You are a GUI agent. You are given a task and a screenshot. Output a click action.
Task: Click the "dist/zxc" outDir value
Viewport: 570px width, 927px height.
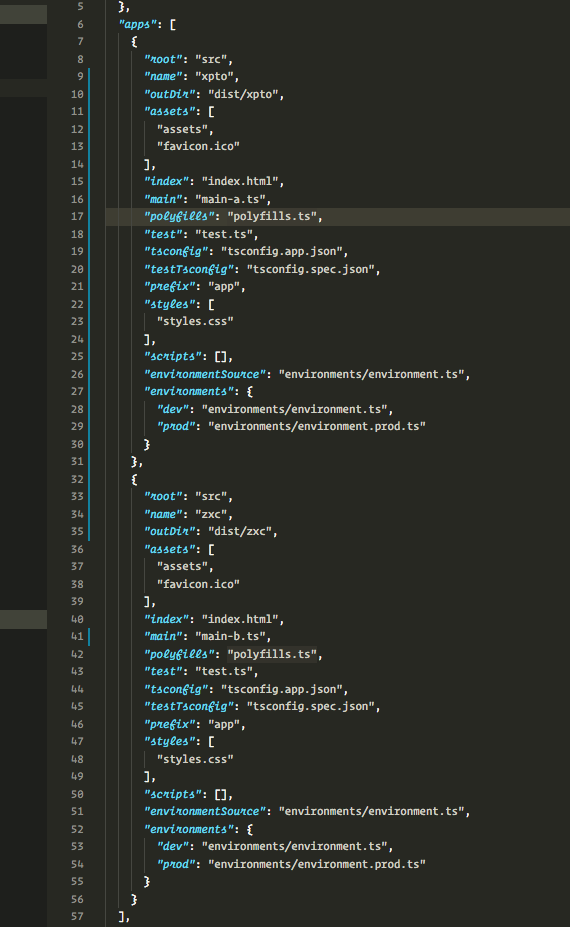click(240, 531)
